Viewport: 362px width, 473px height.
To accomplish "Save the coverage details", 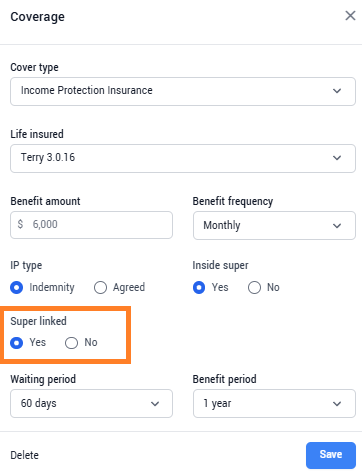I will pos(331,455).
